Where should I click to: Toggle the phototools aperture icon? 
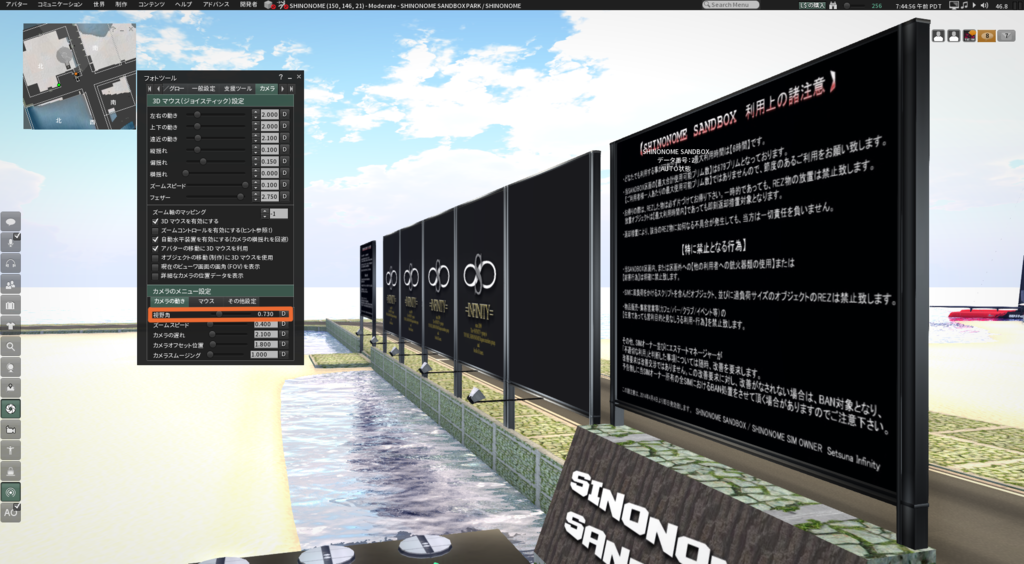point(10,409)
